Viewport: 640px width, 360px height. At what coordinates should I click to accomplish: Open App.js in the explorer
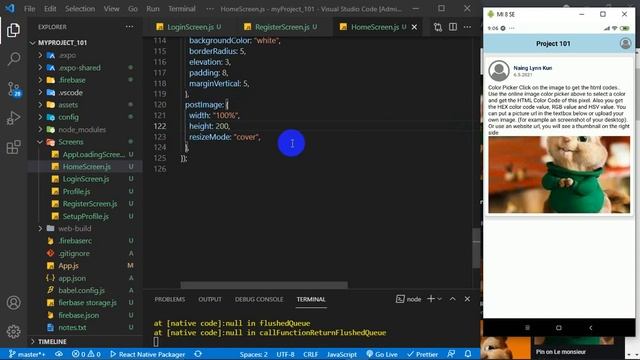point(68,265)
